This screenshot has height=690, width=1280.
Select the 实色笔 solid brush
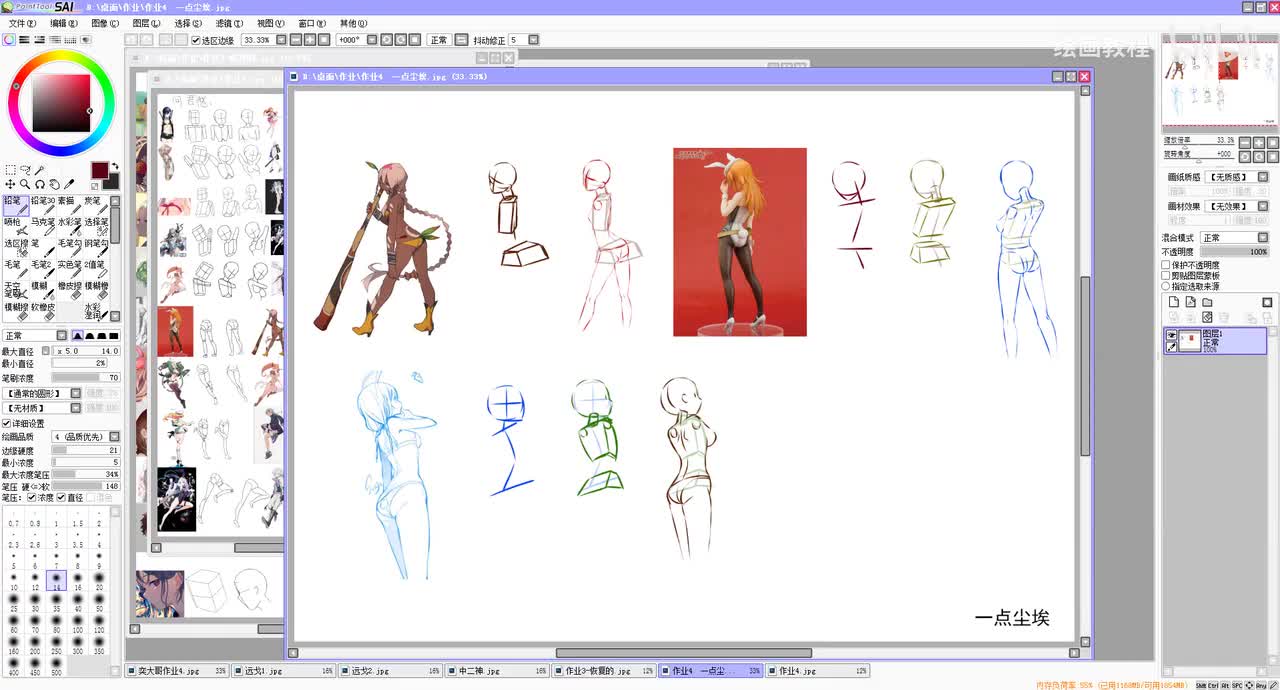tap(70, 271)
